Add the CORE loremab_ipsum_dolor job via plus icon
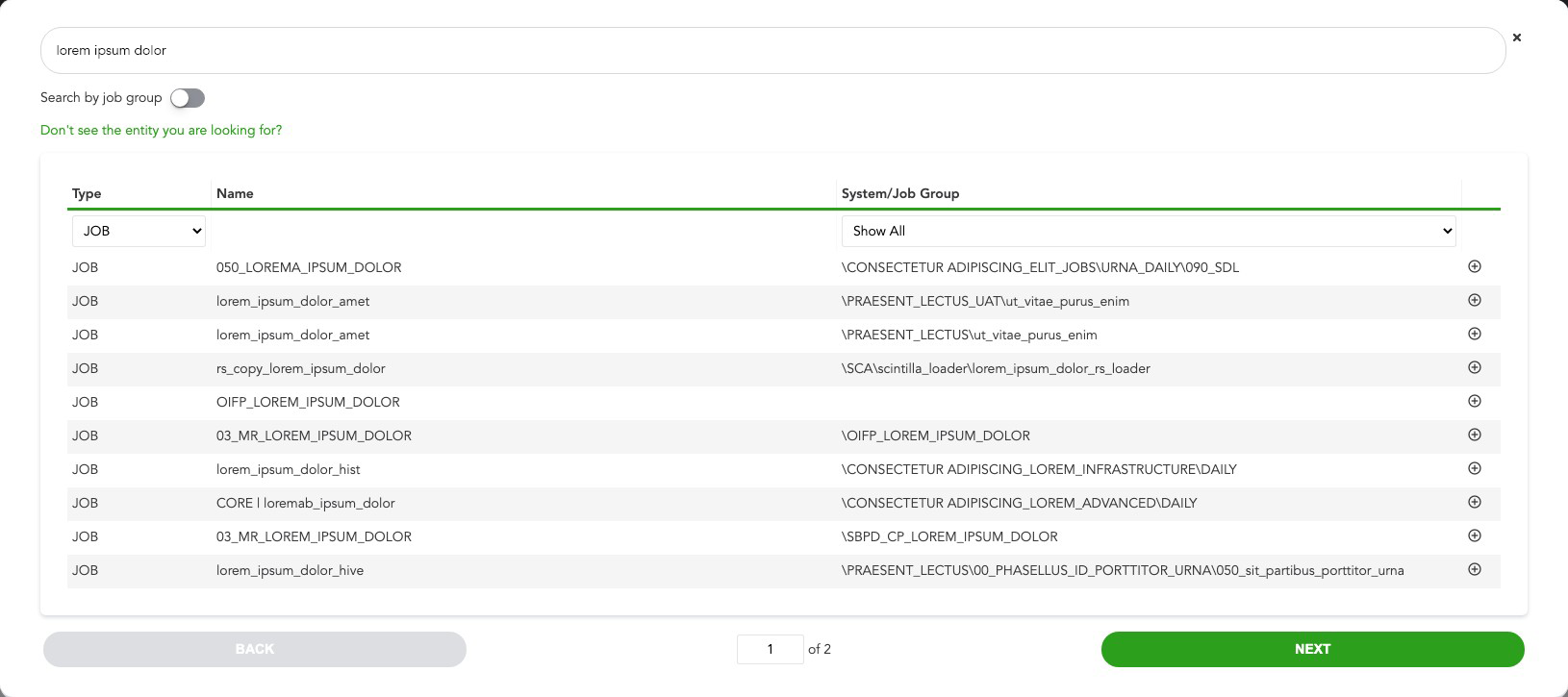 (x=1475, y=502)
